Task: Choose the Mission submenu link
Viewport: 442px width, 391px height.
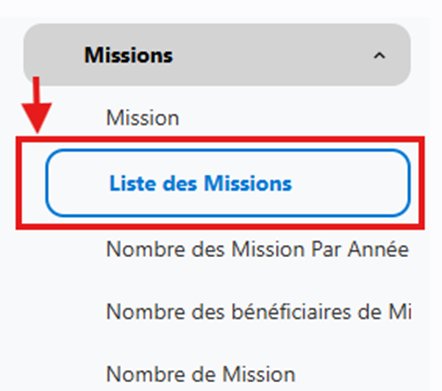Action: (143, 118)
